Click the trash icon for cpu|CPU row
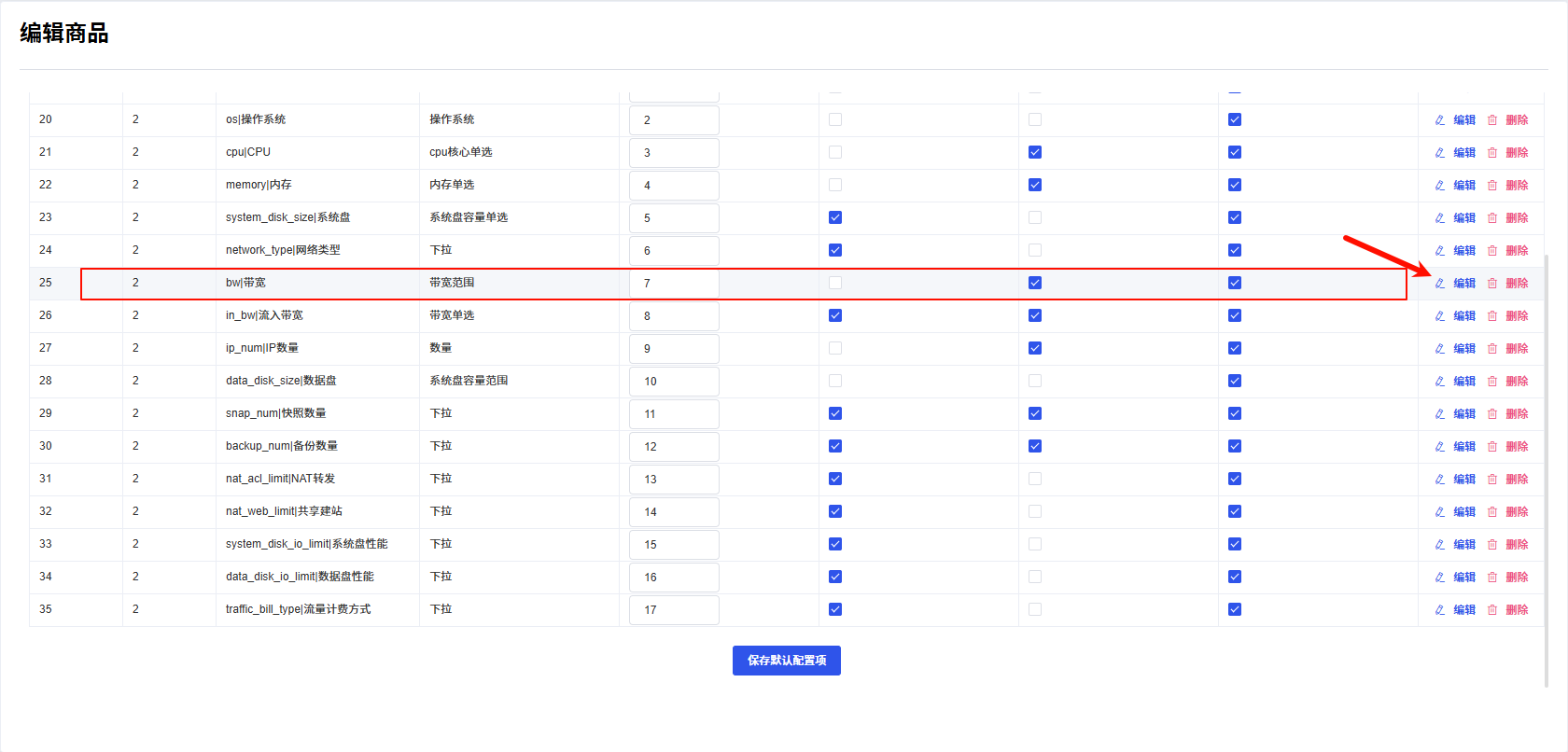Image resolution: width=1568 pixels, height=752 pixels. [x=1492, y=152]
